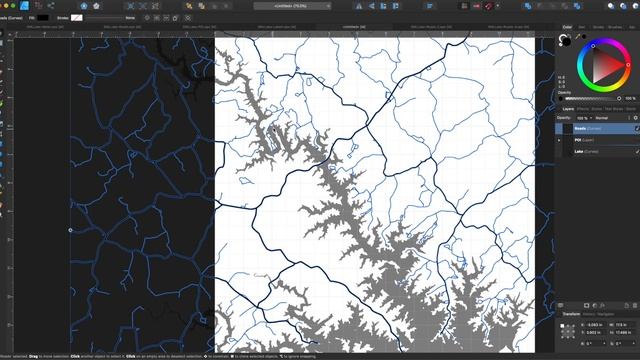This screenshot has height=360, width=640.
Task: Pick the eyedropper in the Color panel
Action: [578, 36]
